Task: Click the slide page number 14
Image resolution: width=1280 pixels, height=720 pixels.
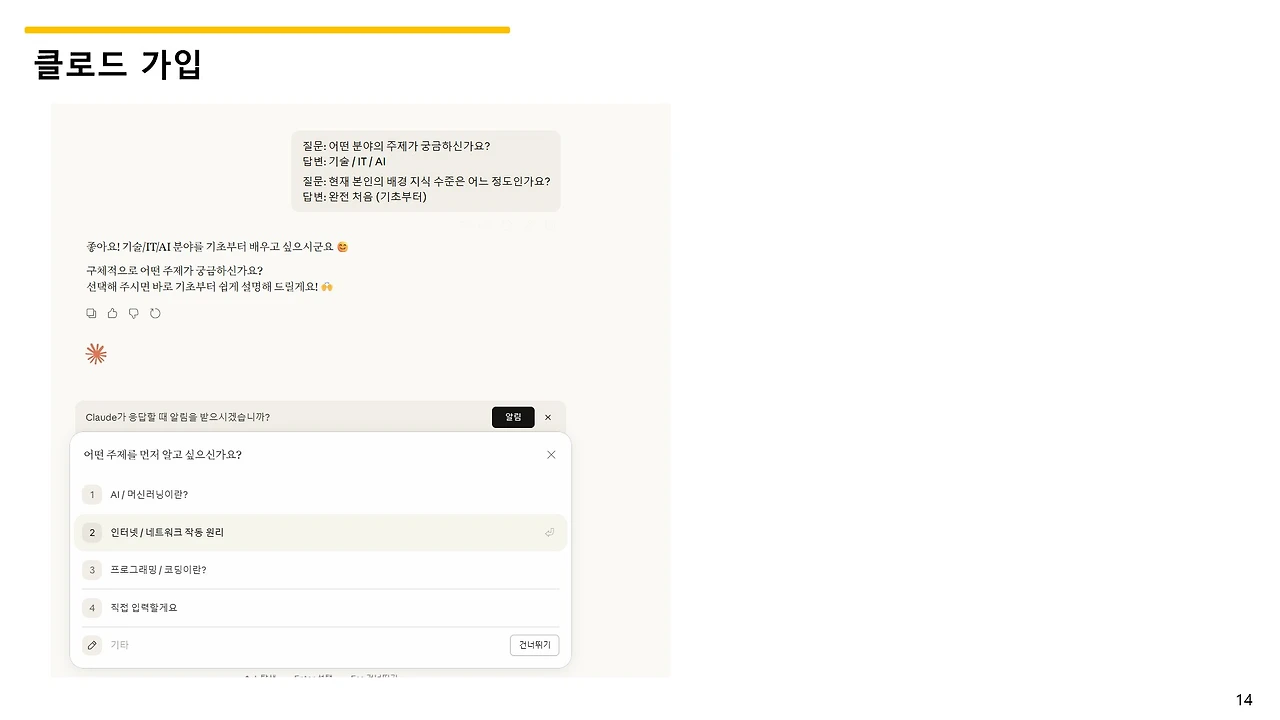Action: pyautogui.click(x=1244, y=700)
